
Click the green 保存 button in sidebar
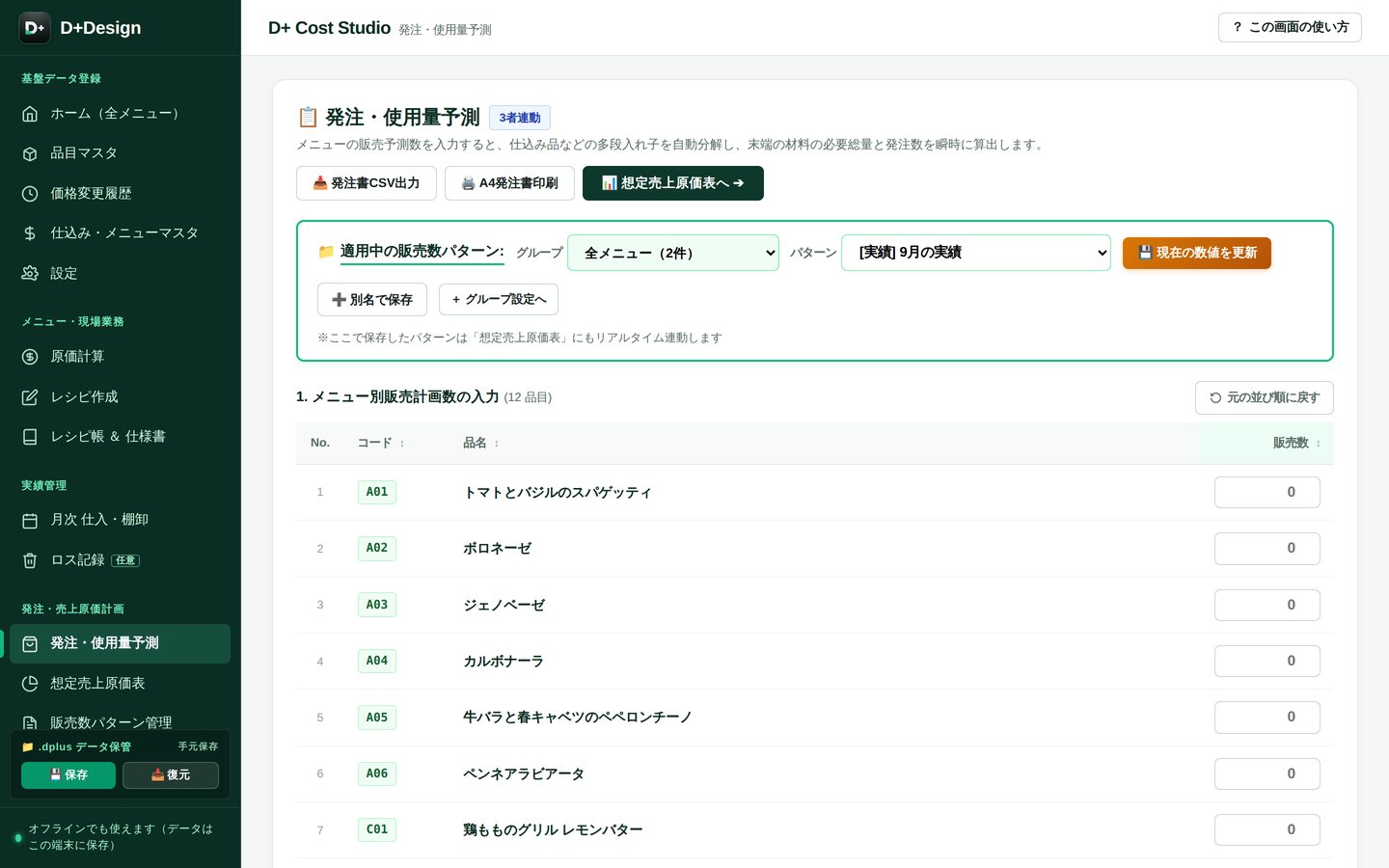point(68,775)
